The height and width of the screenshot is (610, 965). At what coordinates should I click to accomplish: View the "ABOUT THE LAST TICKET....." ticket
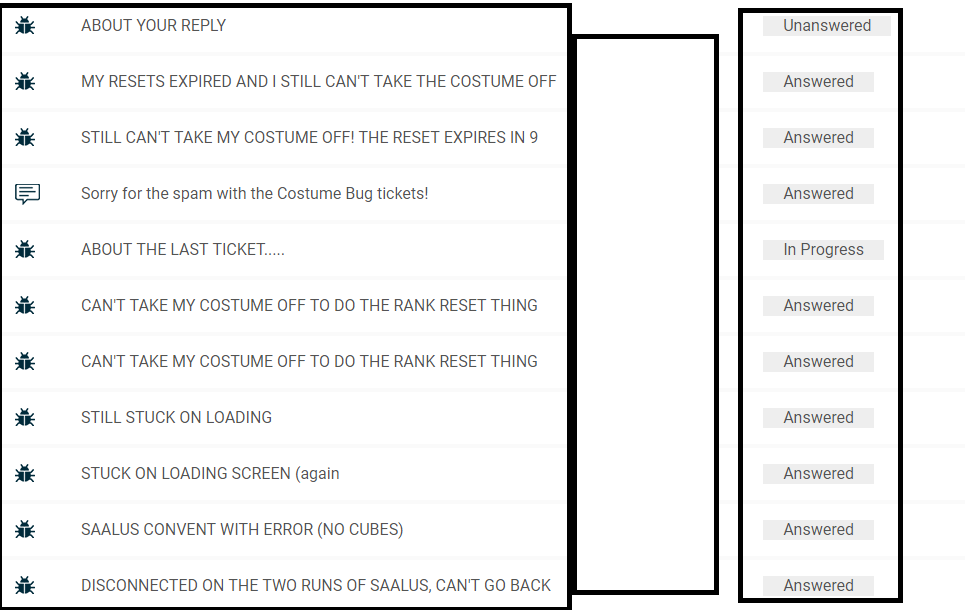tap(182, 250)
